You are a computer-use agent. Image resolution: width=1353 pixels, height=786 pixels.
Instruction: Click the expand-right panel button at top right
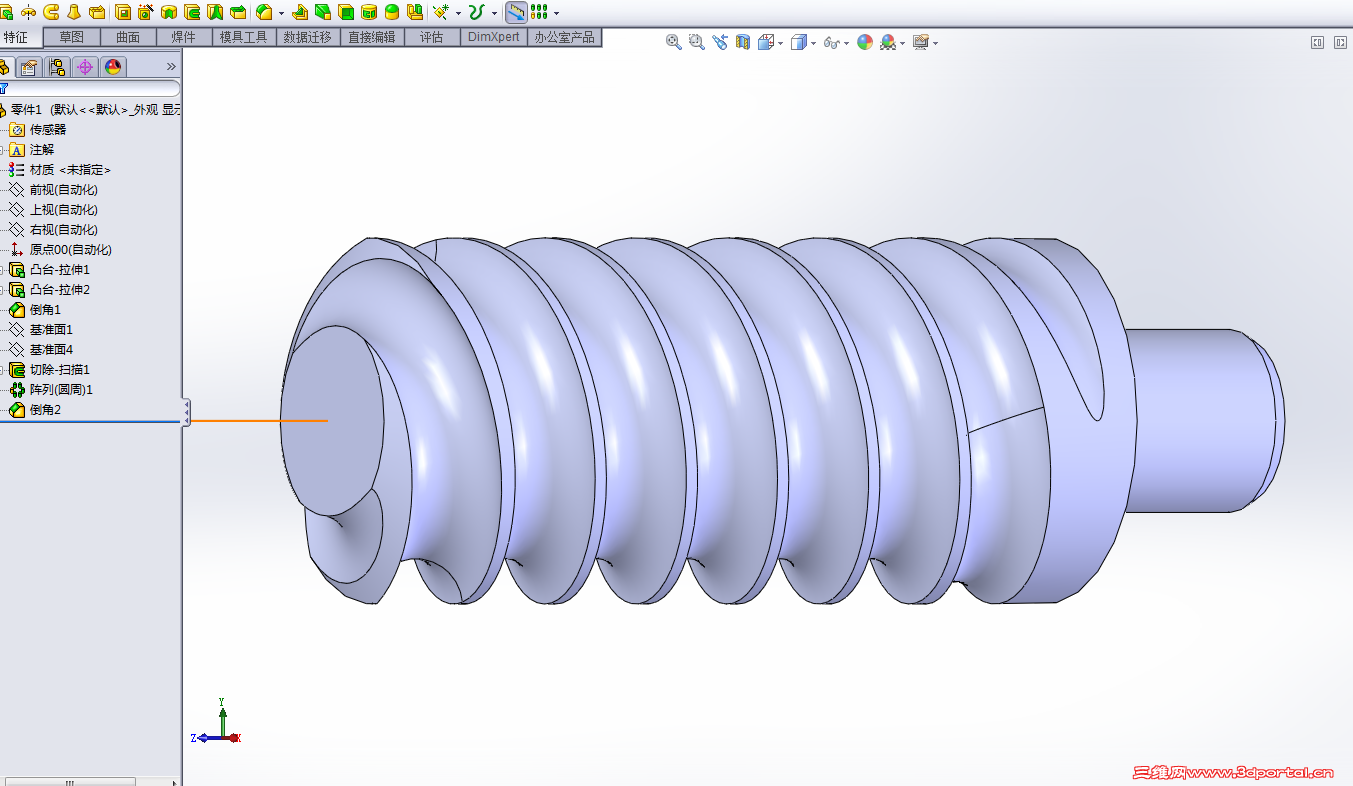click(x=1338, y=42)
